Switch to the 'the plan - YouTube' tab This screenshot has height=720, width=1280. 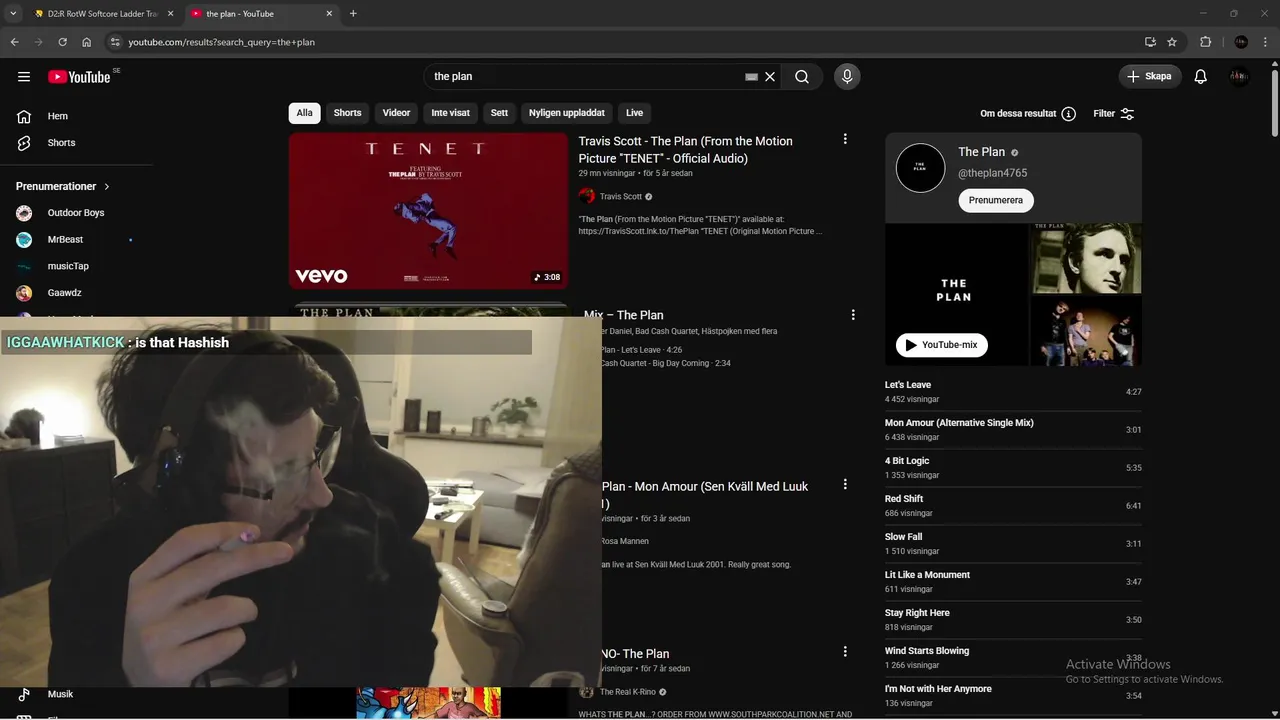click(x=262, y=14)
